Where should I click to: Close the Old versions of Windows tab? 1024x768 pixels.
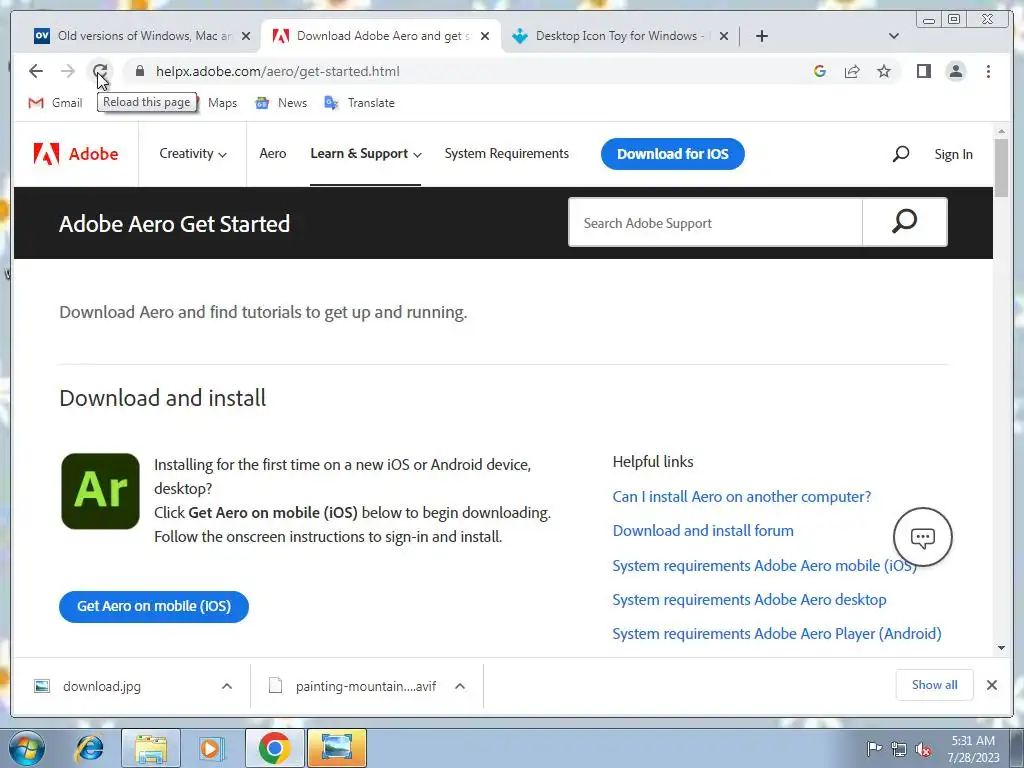[246, 36]
